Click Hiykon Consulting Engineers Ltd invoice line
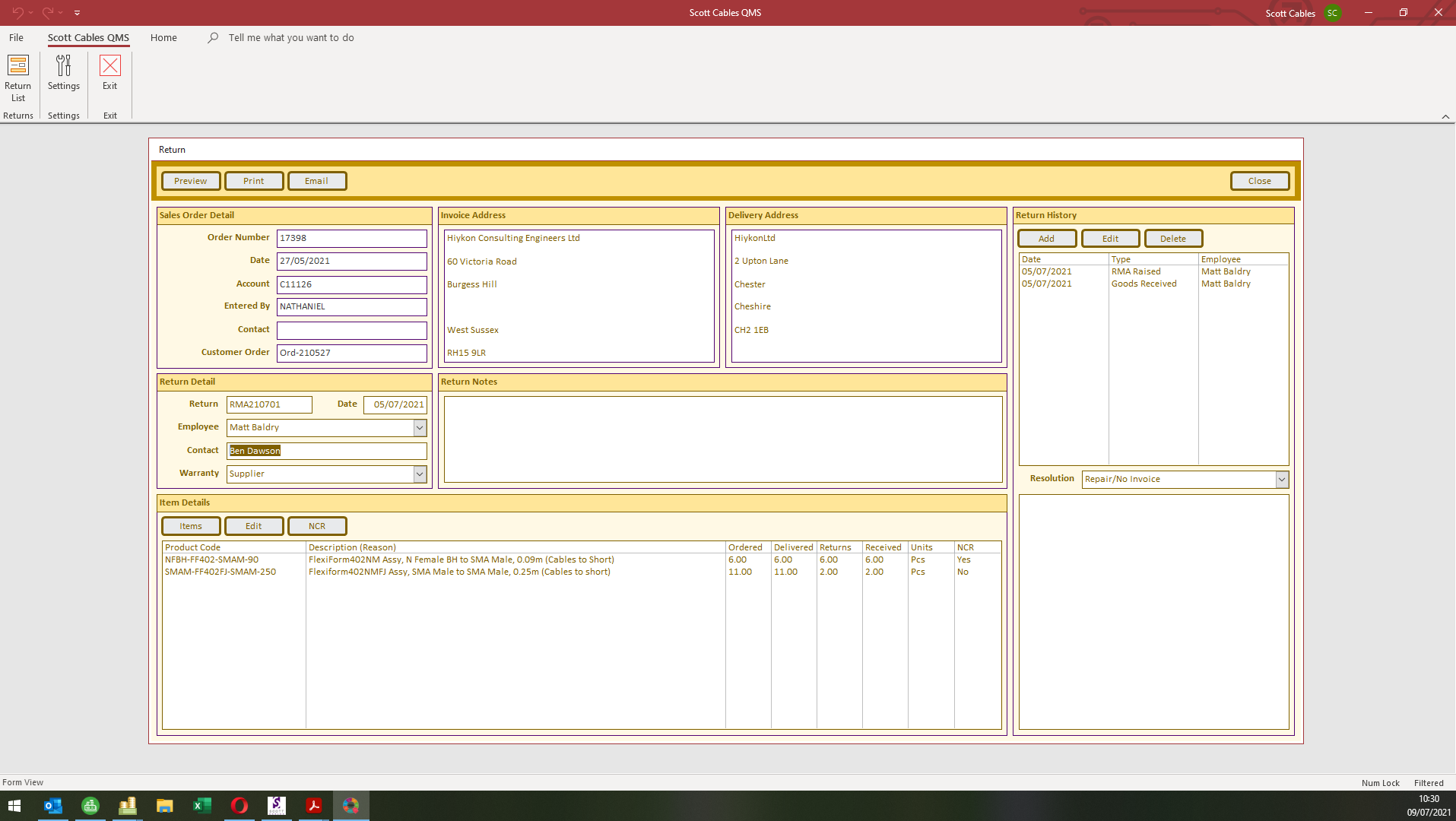This screenshot has height=821, width=1456. click(513, 239)
